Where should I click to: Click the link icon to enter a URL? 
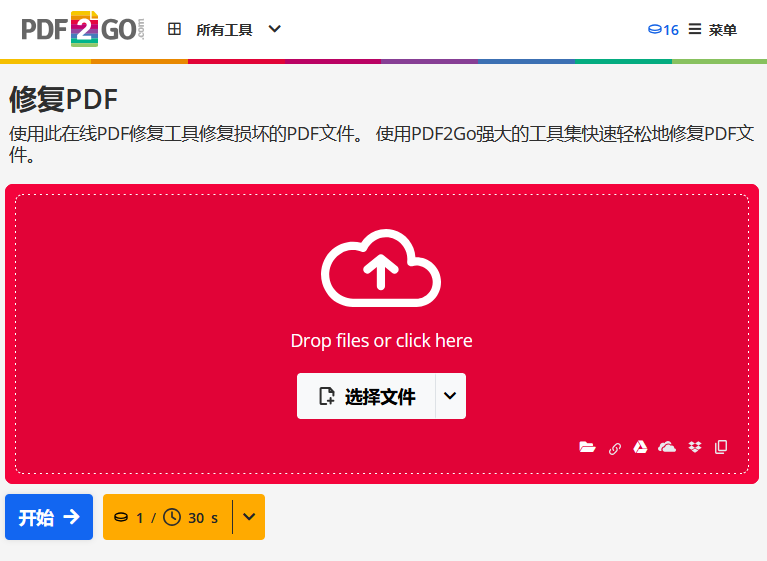coord(615,448)
